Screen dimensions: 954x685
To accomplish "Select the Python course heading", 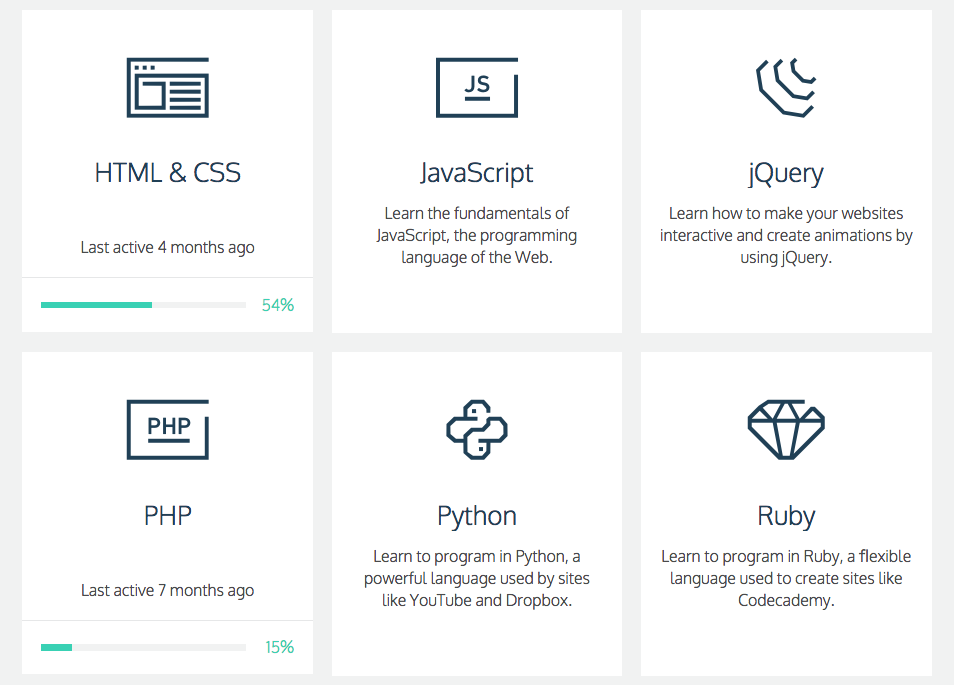I will (x=477, y=516).
